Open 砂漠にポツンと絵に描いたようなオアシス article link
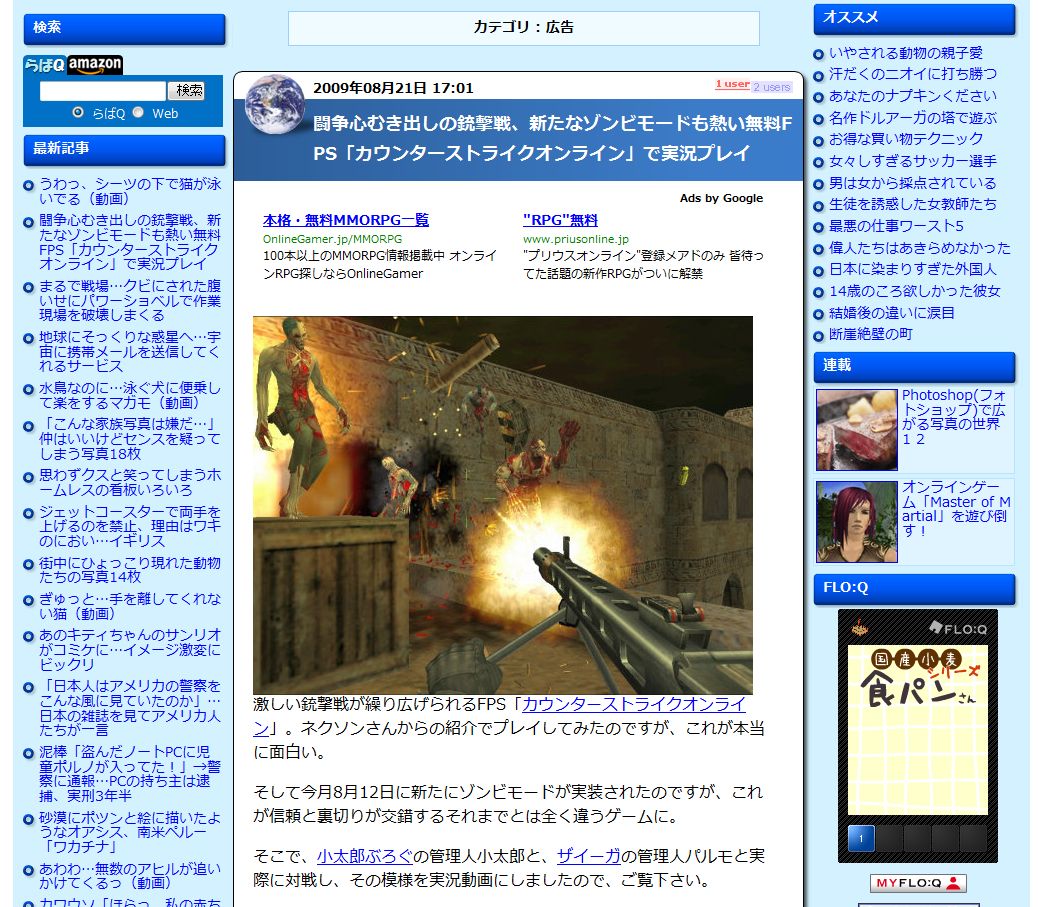1045x907 pixels. (130, 832)
